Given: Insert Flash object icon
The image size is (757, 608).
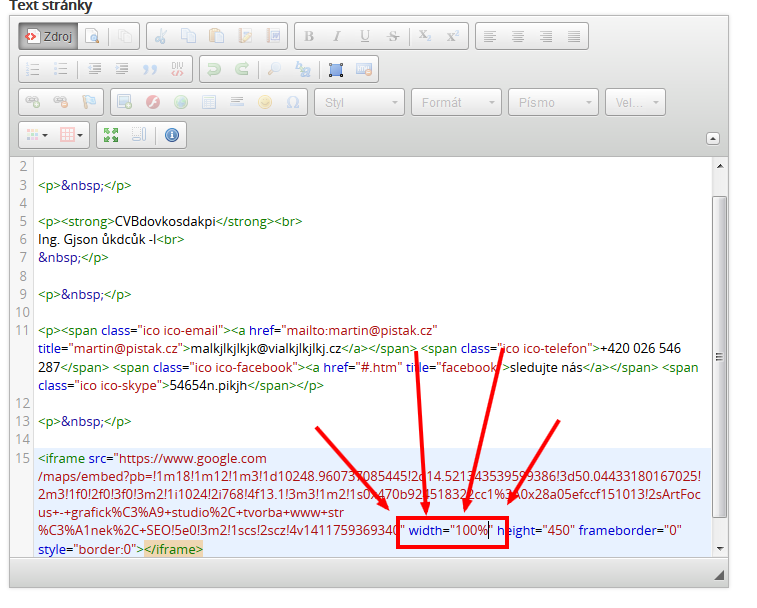Looking at the screenshot, I should 153,102.
